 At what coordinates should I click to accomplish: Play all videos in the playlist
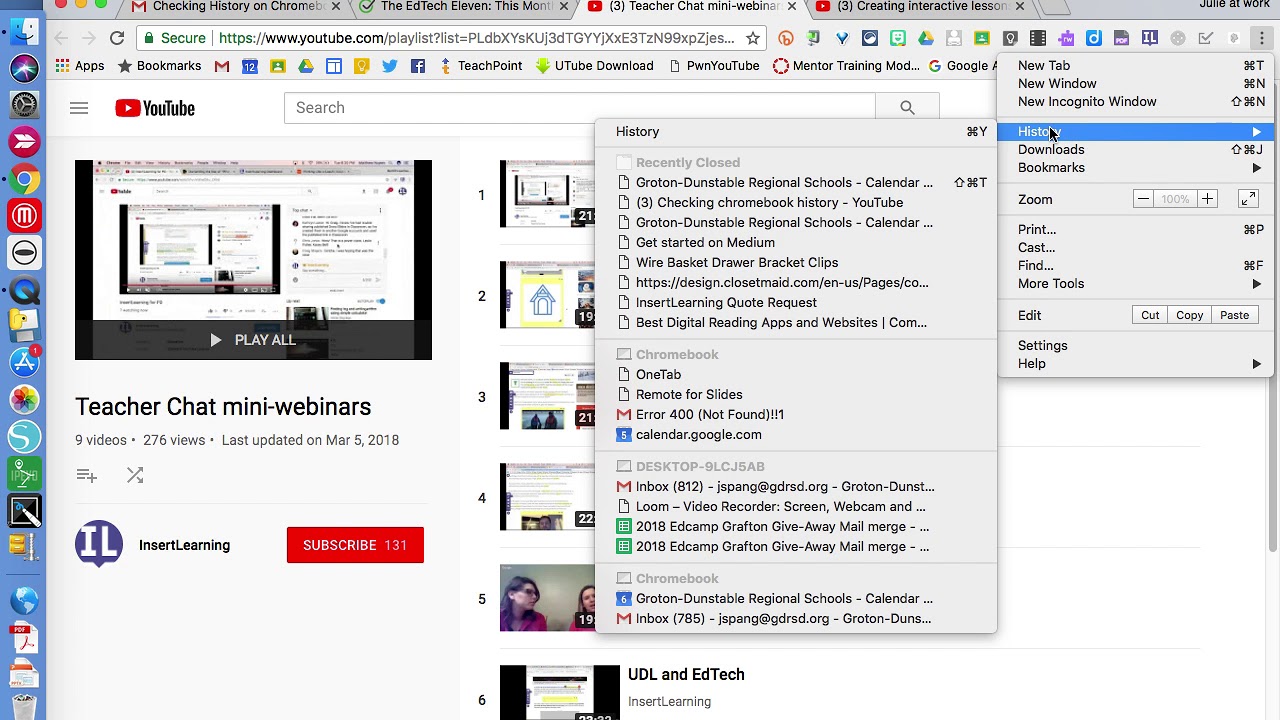click(253, 340)
